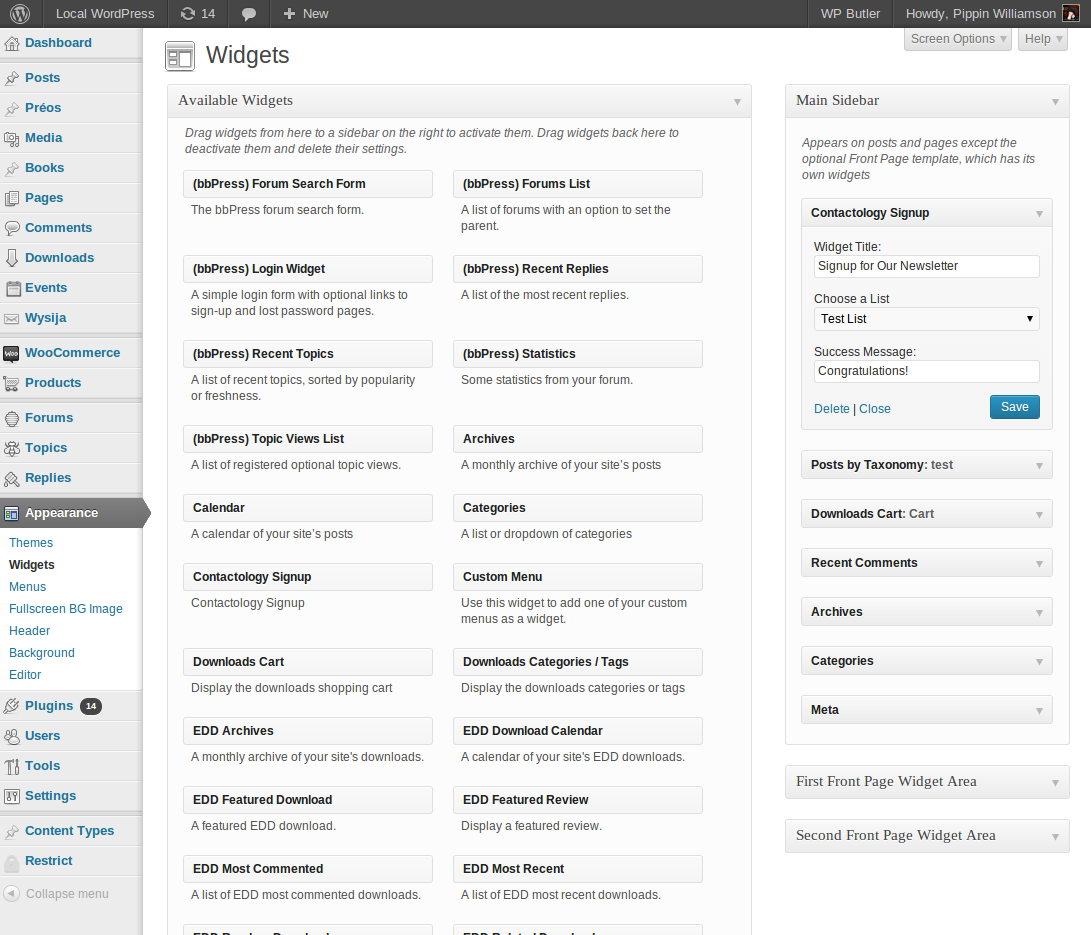Click the Events calendar icon
This screenshot has width=1091, height=935.
click(x=12, y=288)
